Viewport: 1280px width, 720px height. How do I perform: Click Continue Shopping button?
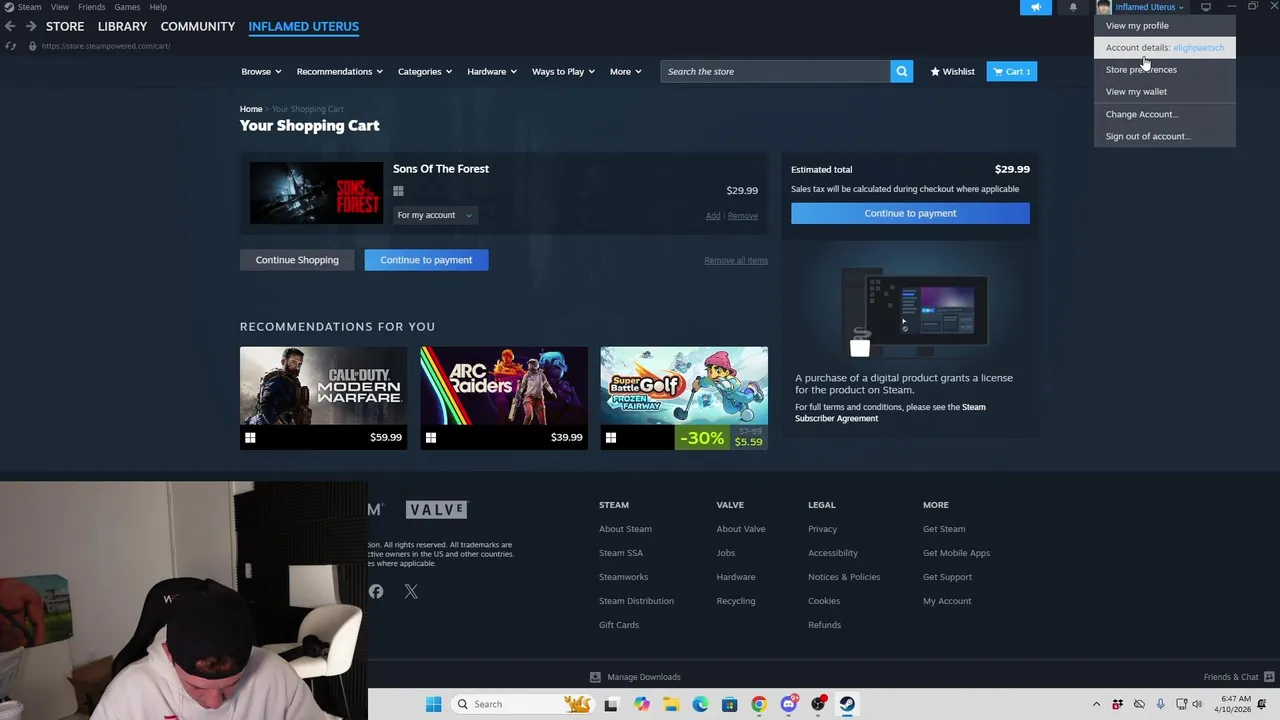pyautogui.click(x=297, y=260)
